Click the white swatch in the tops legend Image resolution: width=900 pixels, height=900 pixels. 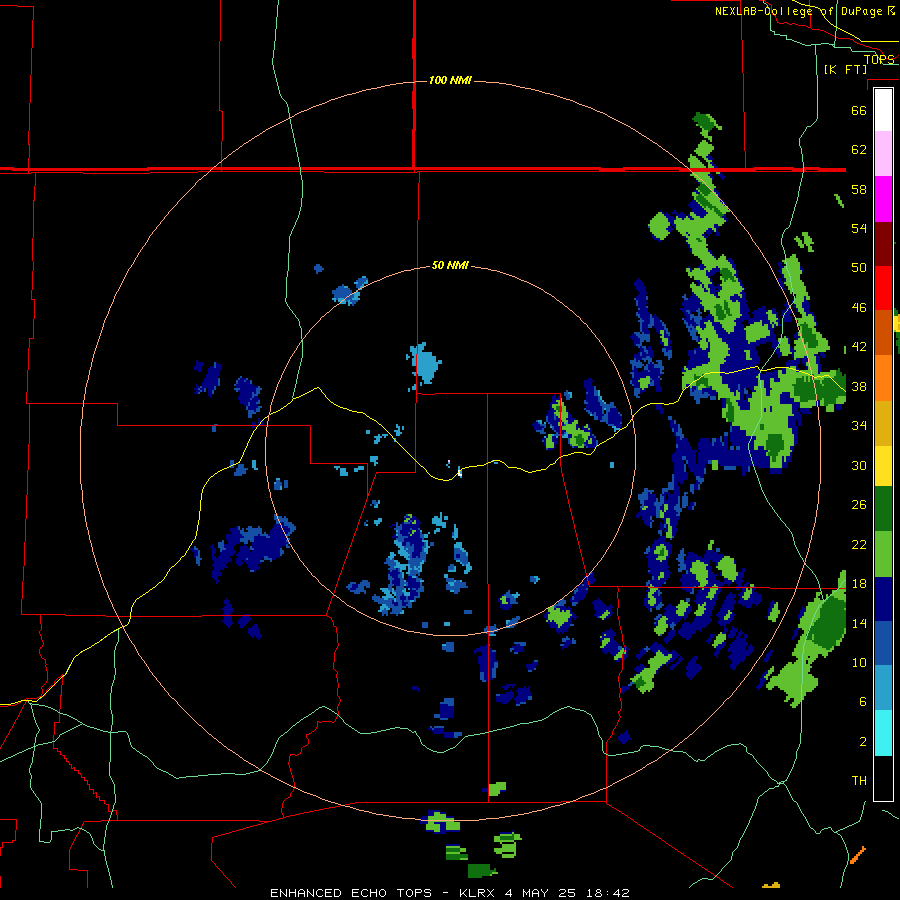[883, 110]
